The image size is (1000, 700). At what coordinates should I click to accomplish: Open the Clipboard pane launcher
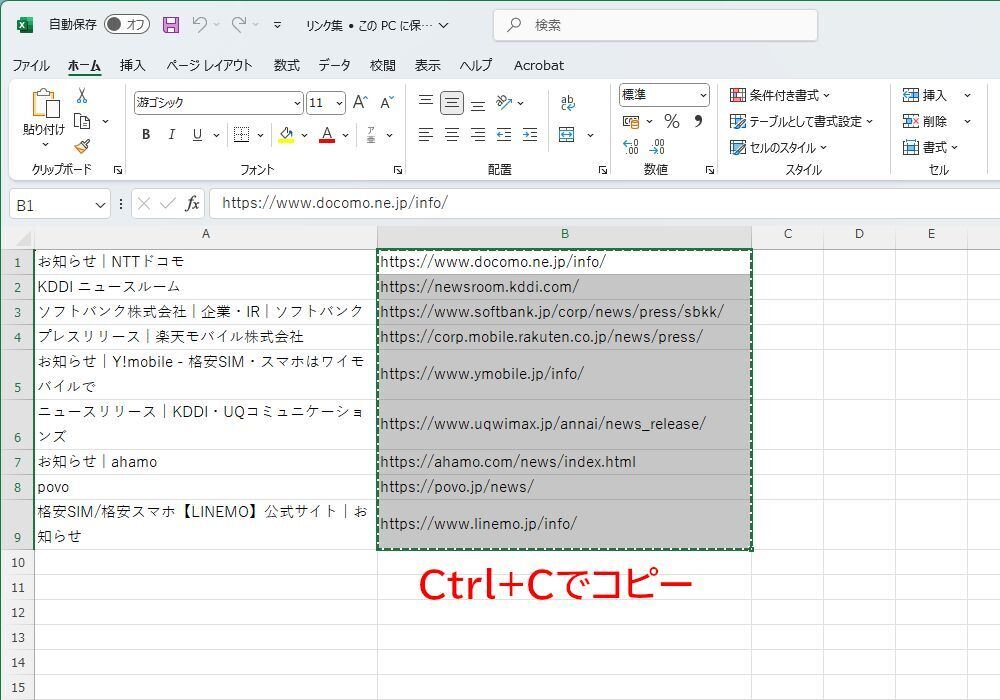tap(118, 170)
